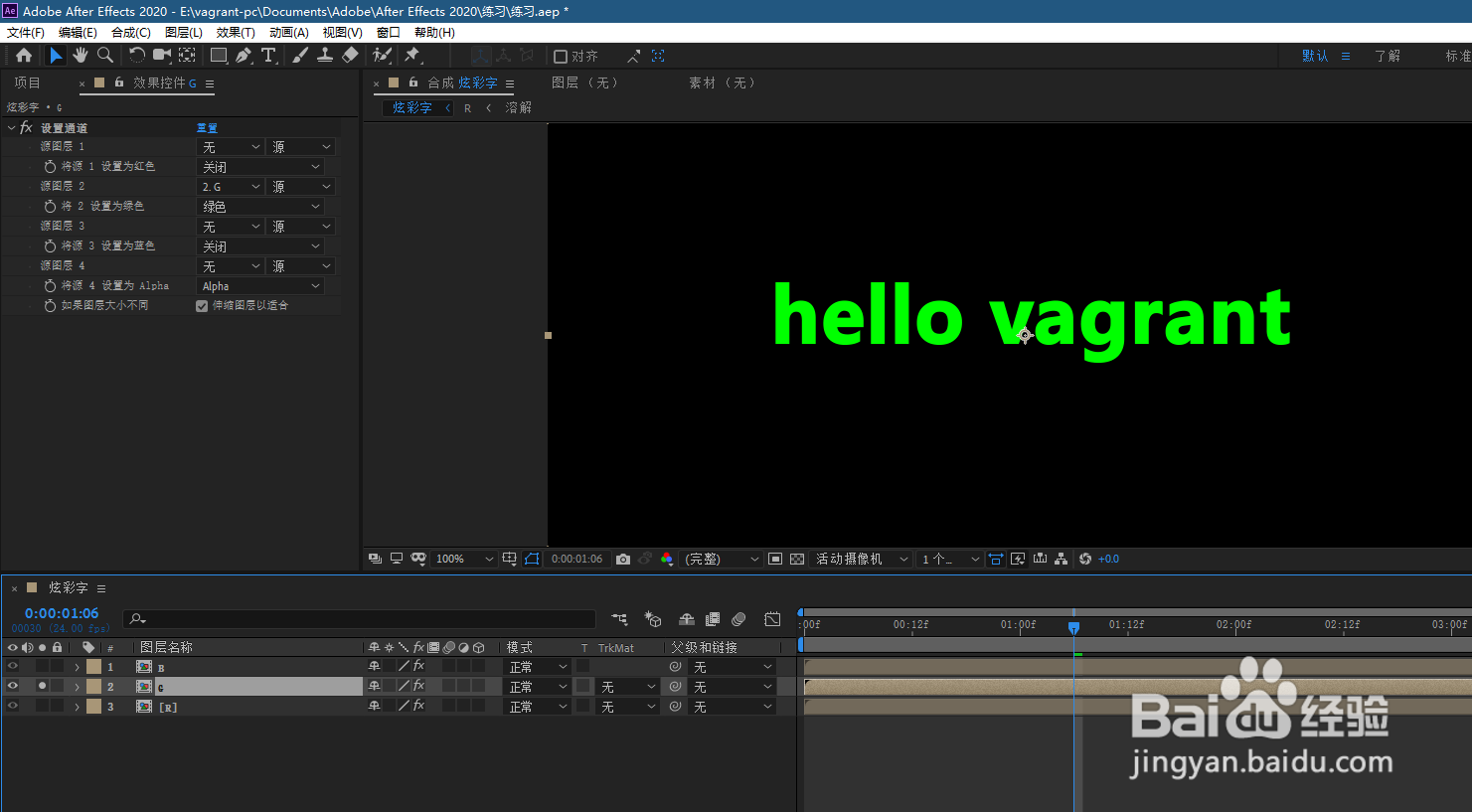Screen dimensions: 1472x812
Task: Open 将源 1 设置为红色 dropdown
Action: point(261,167)
